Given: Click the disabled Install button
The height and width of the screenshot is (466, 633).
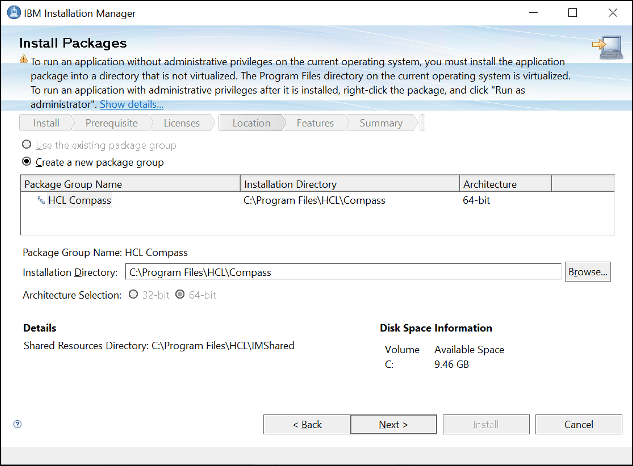Looking at the screenshot, I should coord(486,424).
